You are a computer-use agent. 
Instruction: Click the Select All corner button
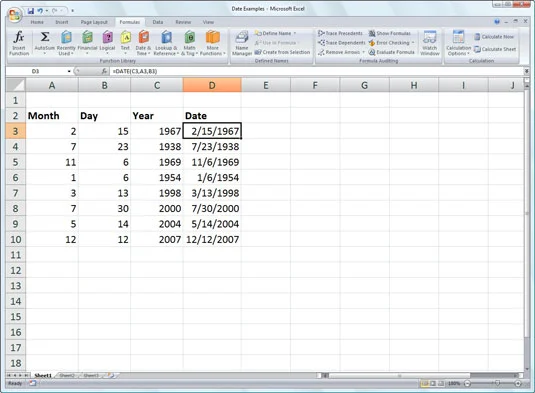click(x=16, y=85)
